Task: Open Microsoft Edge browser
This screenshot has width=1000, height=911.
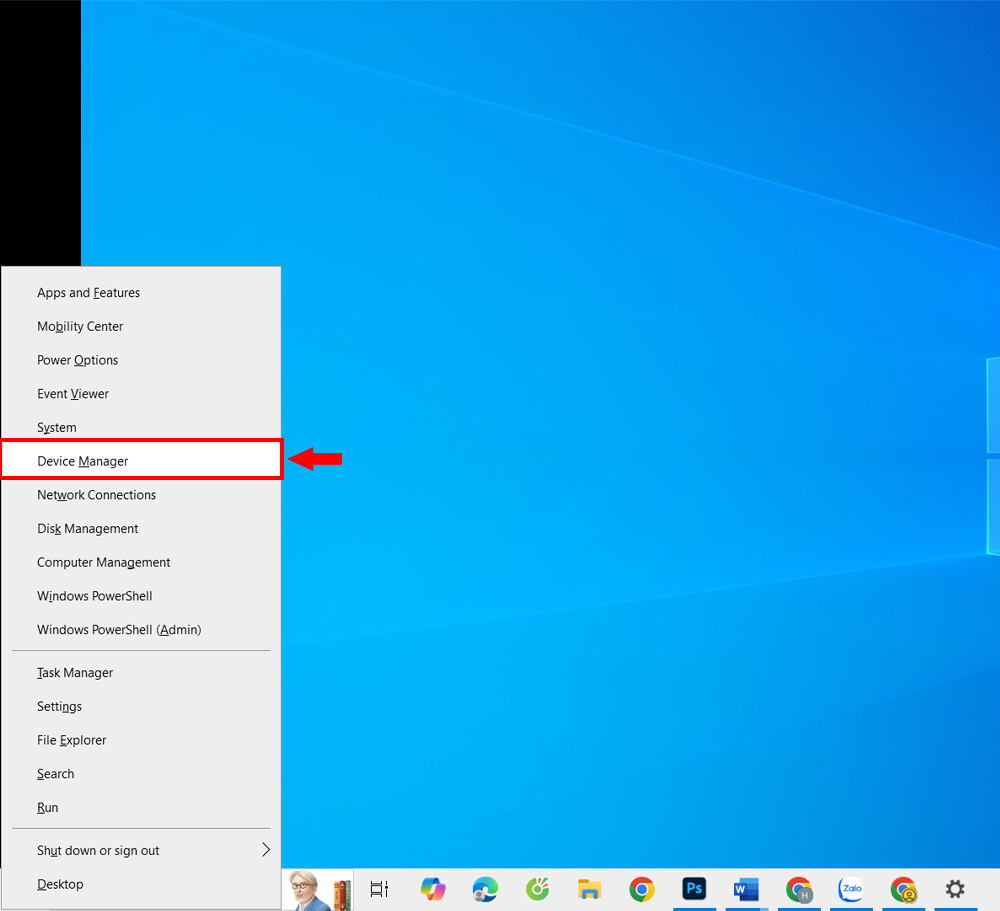Action: click(x=485, y=889)
